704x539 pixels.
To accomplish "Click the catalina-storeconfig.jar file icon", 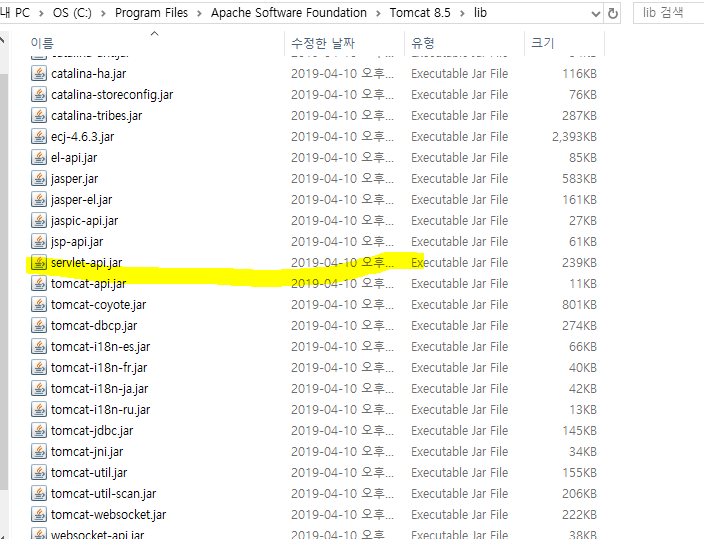I will click(x=39, y=94).
